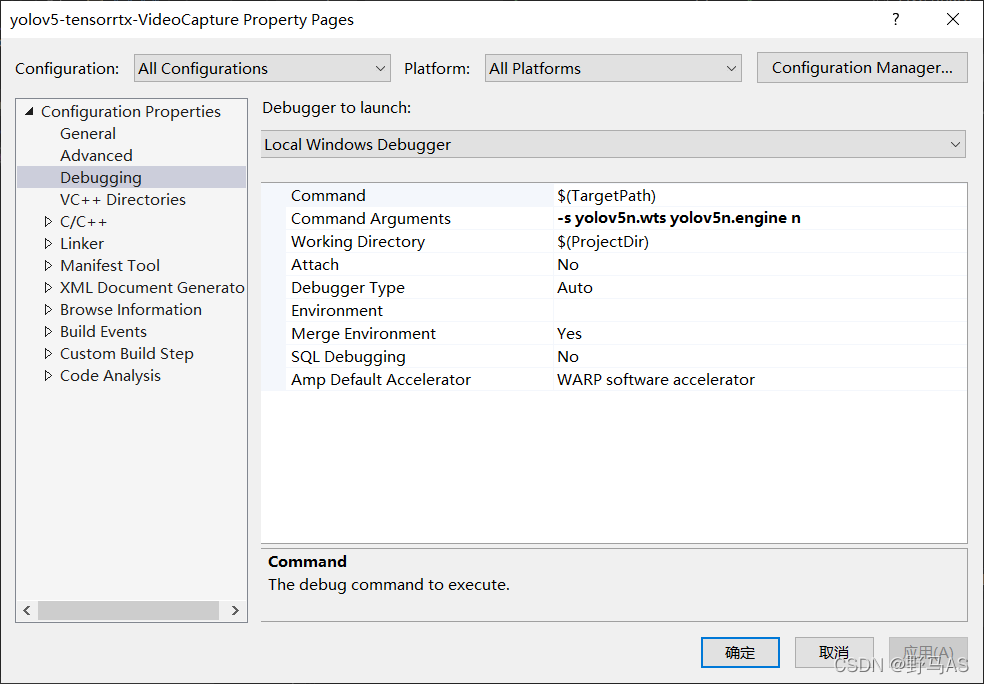
Task: Expand the Build Events node
Action: (x=48, y=332)
